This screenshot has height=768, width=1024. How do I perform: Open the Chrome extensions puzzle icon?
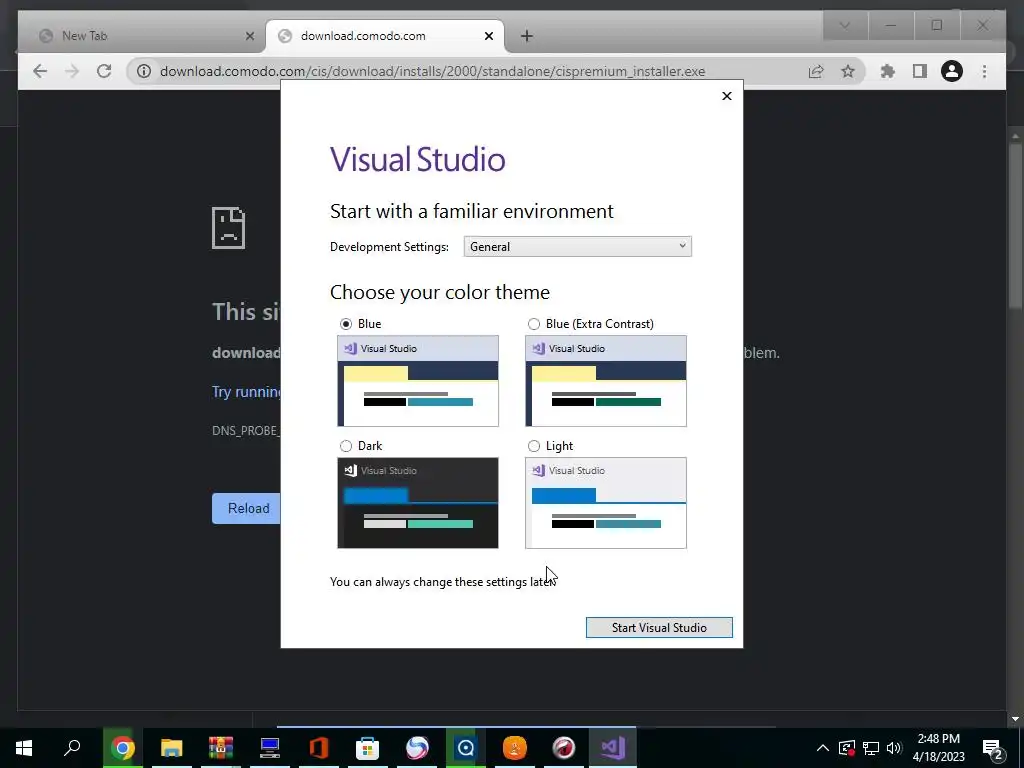888,71
